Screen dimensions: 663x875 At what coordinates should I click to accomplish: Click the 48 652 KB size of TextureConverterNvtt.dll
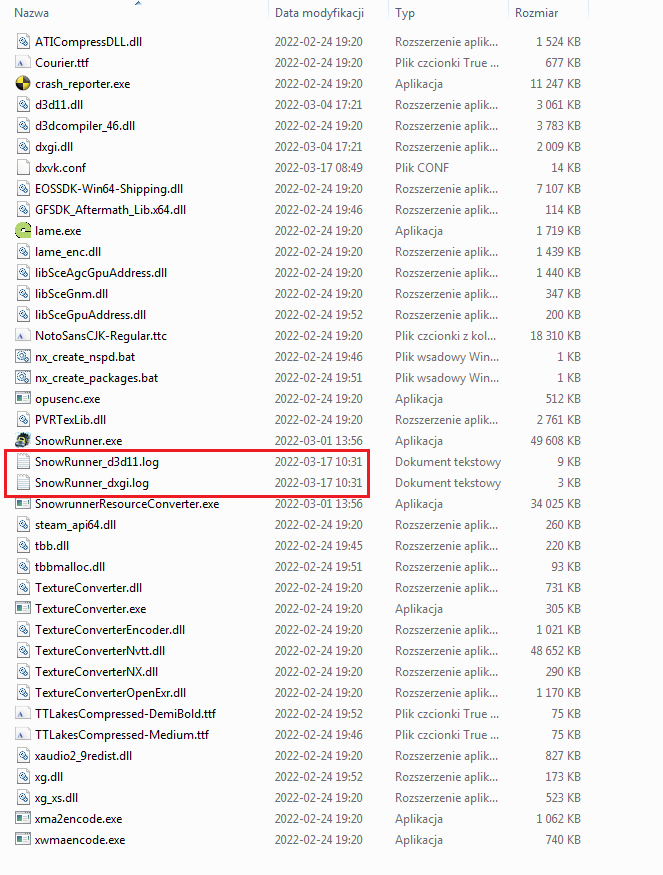tap(555, 651)
